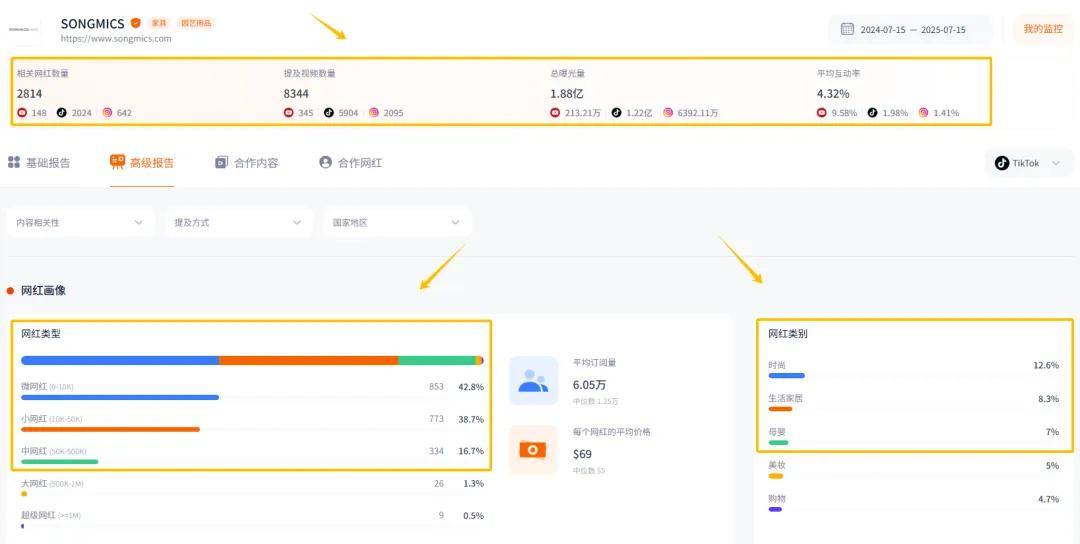Click the 网红画像 section heading
The width and height of the screenshot is (1080, 544).
[43, 291]
